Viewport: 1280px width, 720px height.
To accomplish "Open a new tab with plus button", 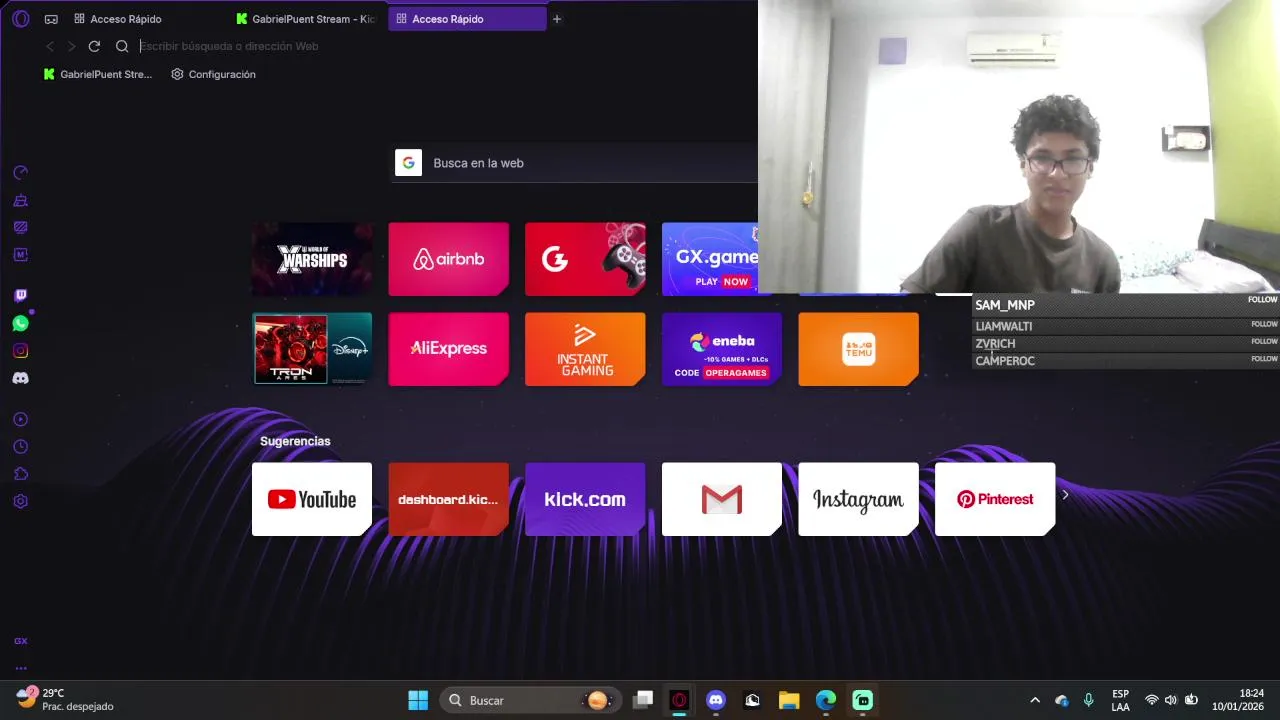I will point(557,19).
